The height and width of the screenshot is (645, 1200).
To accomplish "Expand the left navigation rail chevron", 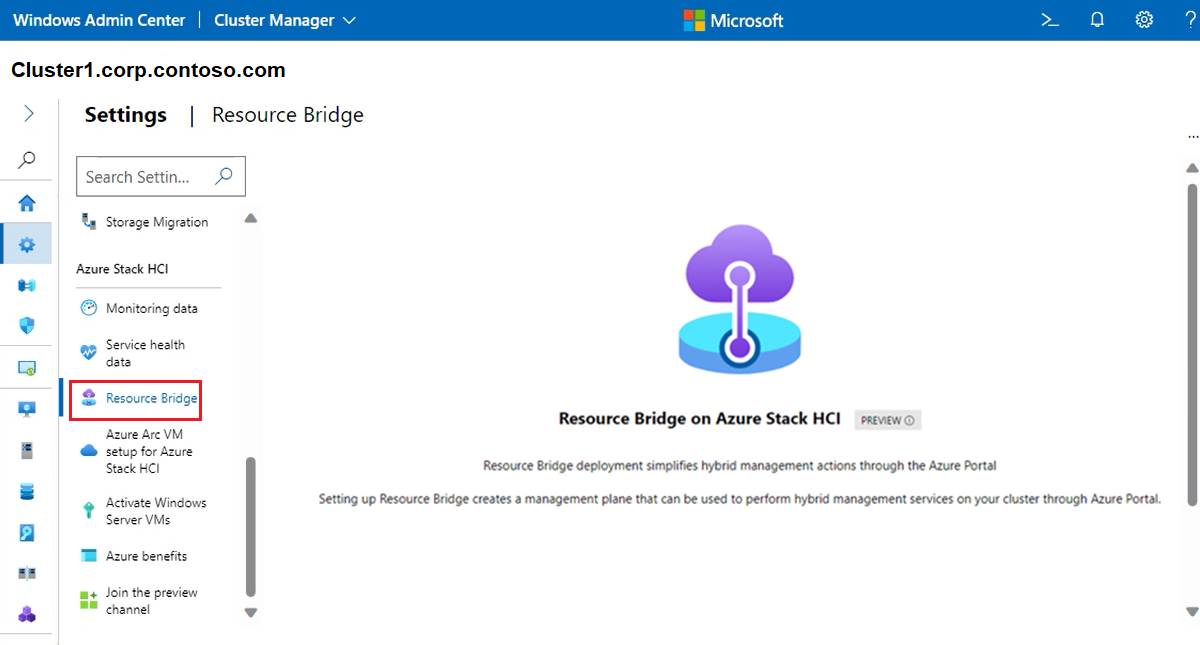I will 28,114.
